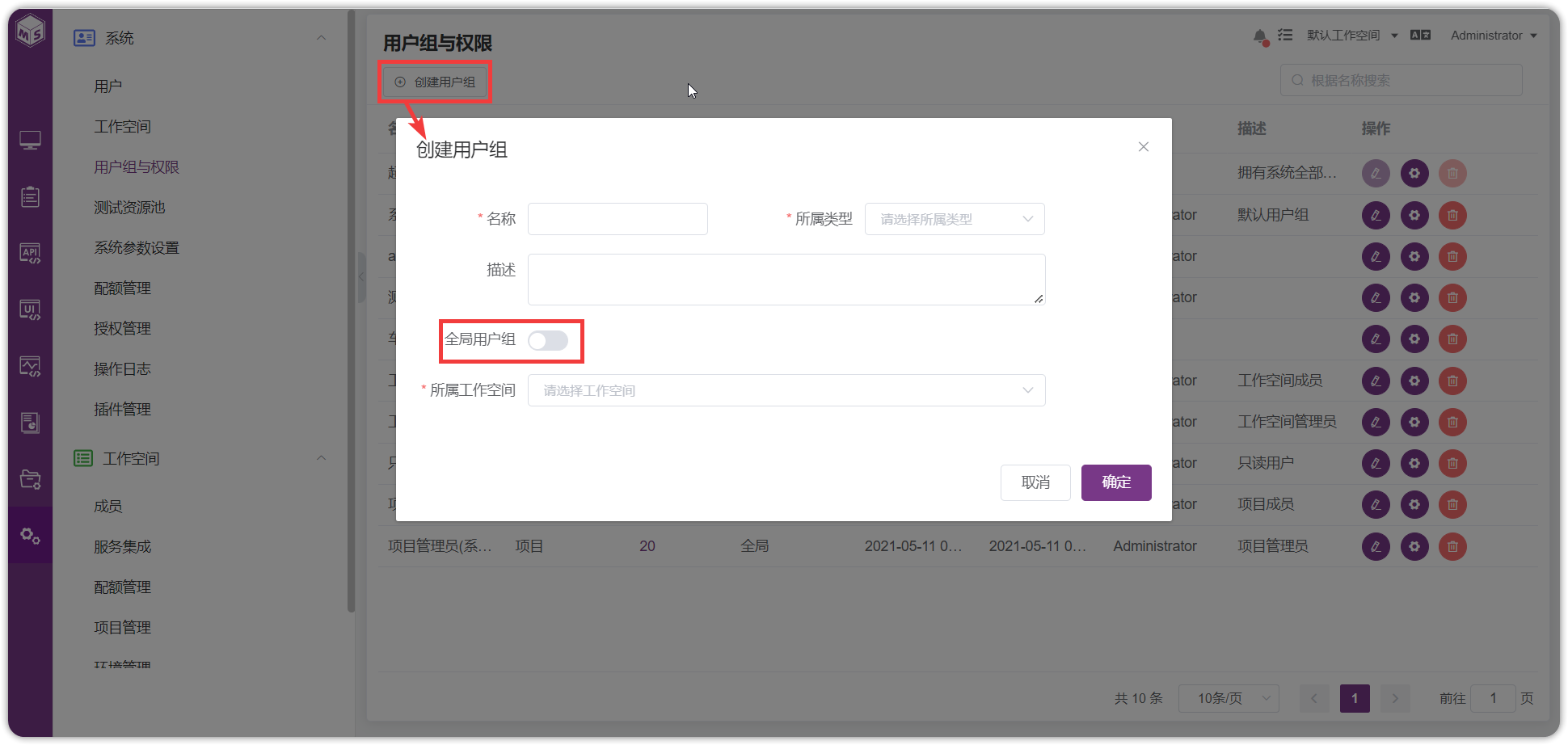Viewport: 1568px width, 745px height.
Task: Open the report sidebar icon
Action: tap(31, 423)
